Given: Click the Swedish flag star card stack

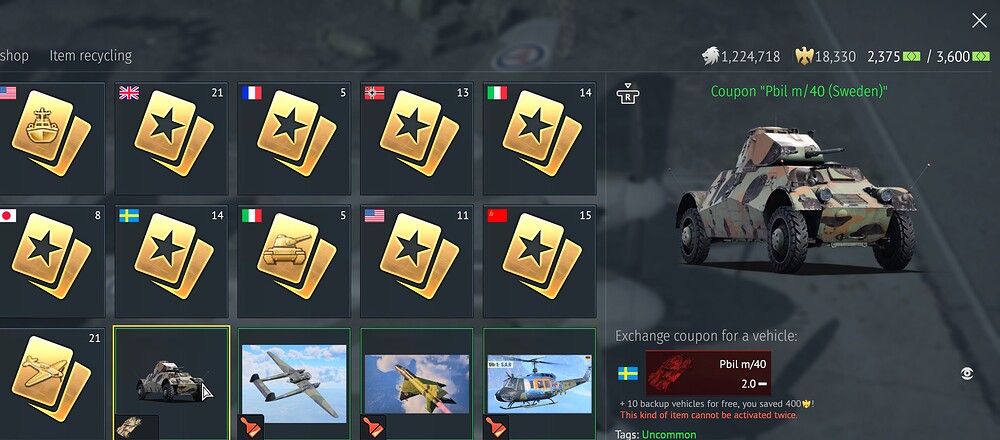Looking at the screenshot, I should pos(172,261).
